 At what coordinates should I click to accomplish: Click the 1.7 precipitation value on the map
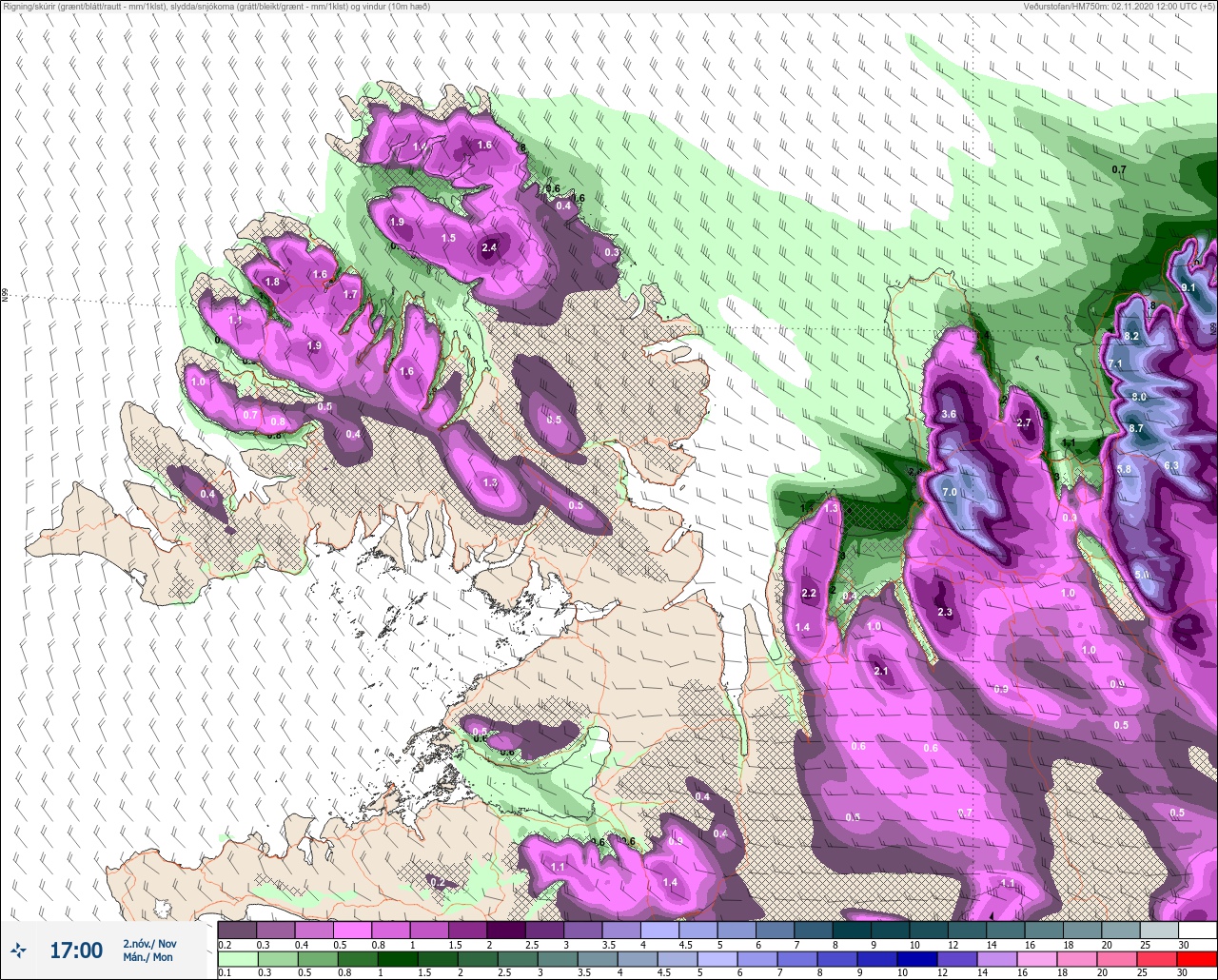[x=350, y=295]
